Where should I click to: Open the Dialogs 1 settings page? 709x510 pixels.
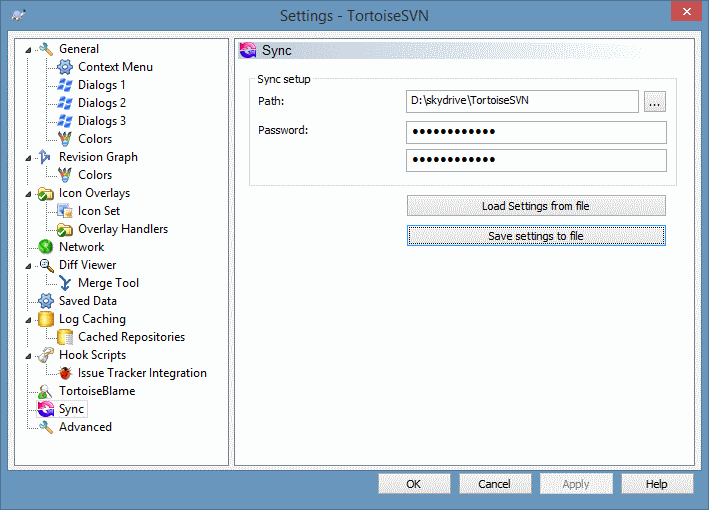[x=102, y=85]
